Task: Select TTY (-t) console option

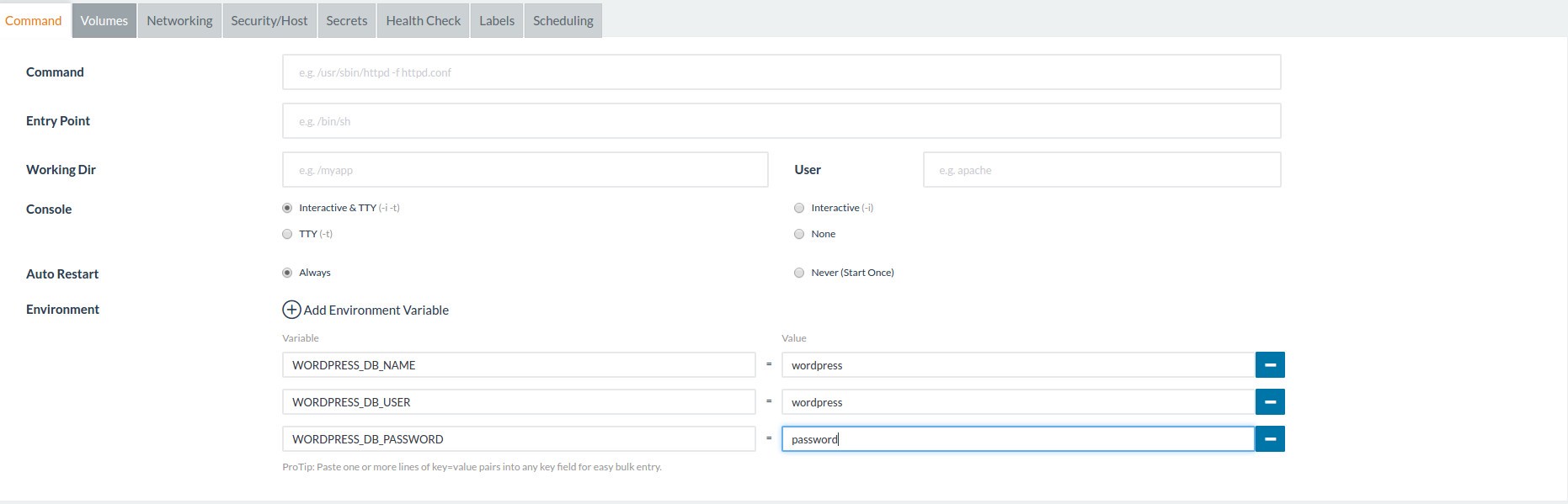Action: point(287,234)
